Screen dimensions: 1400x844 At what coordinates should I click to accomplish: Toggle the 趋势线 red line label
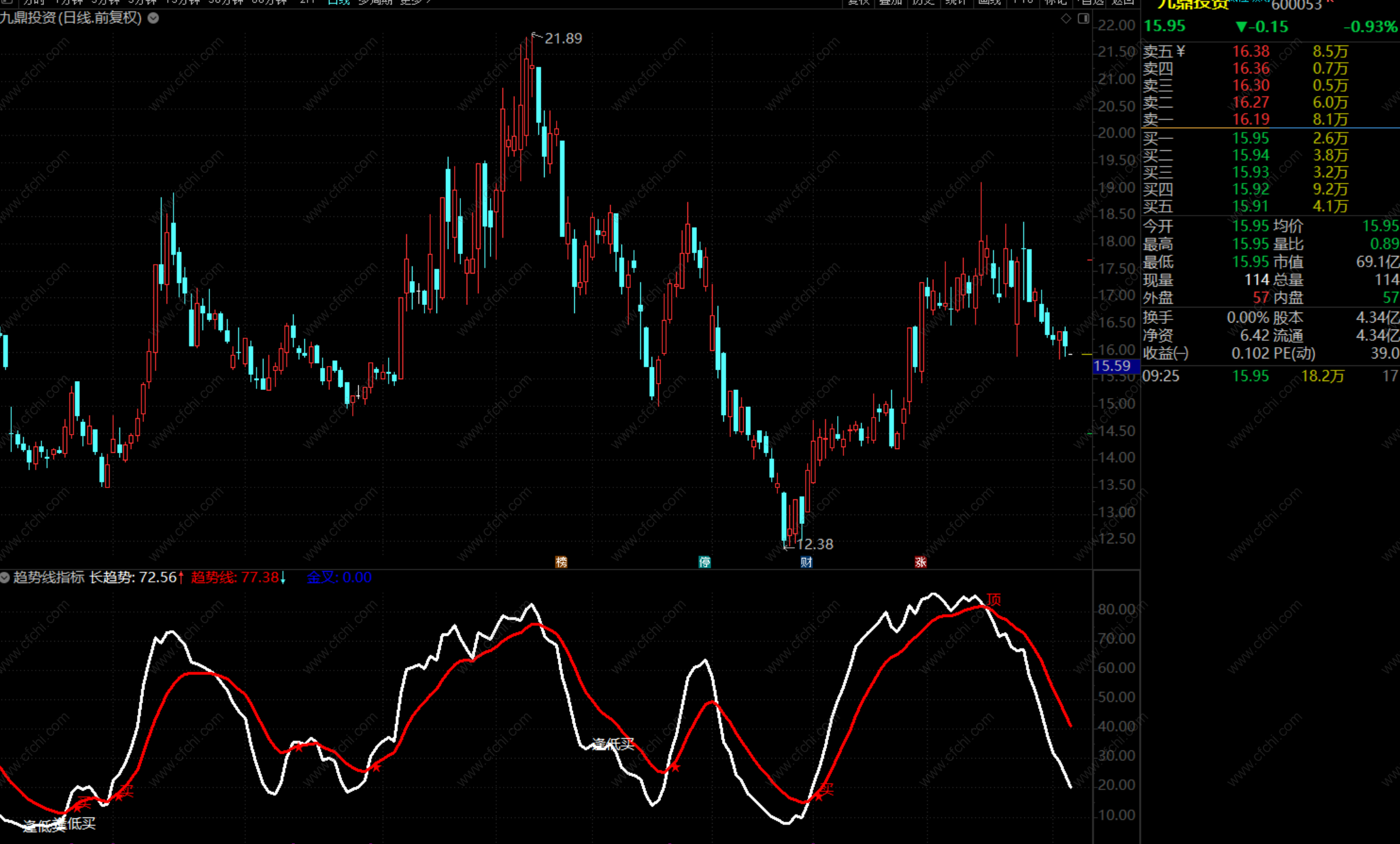234,577
